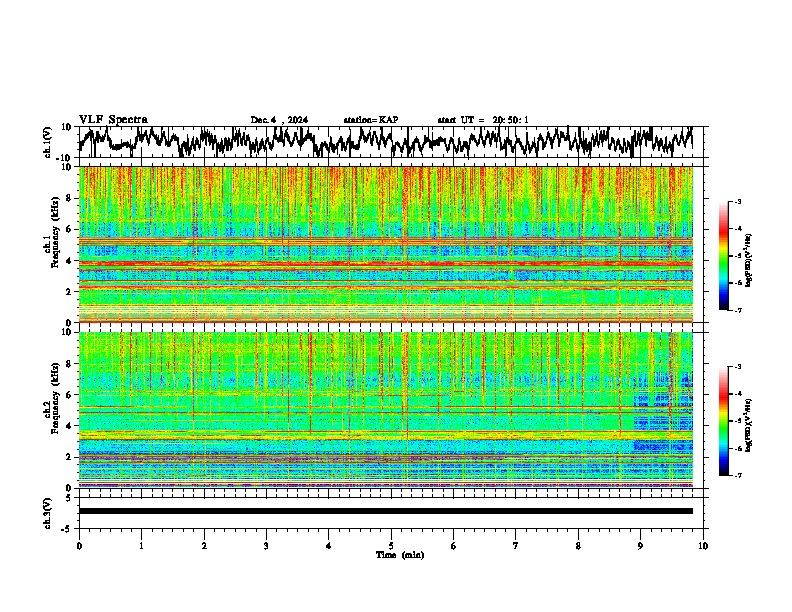Click the '5' tick on the time axis

pos(391,546)
